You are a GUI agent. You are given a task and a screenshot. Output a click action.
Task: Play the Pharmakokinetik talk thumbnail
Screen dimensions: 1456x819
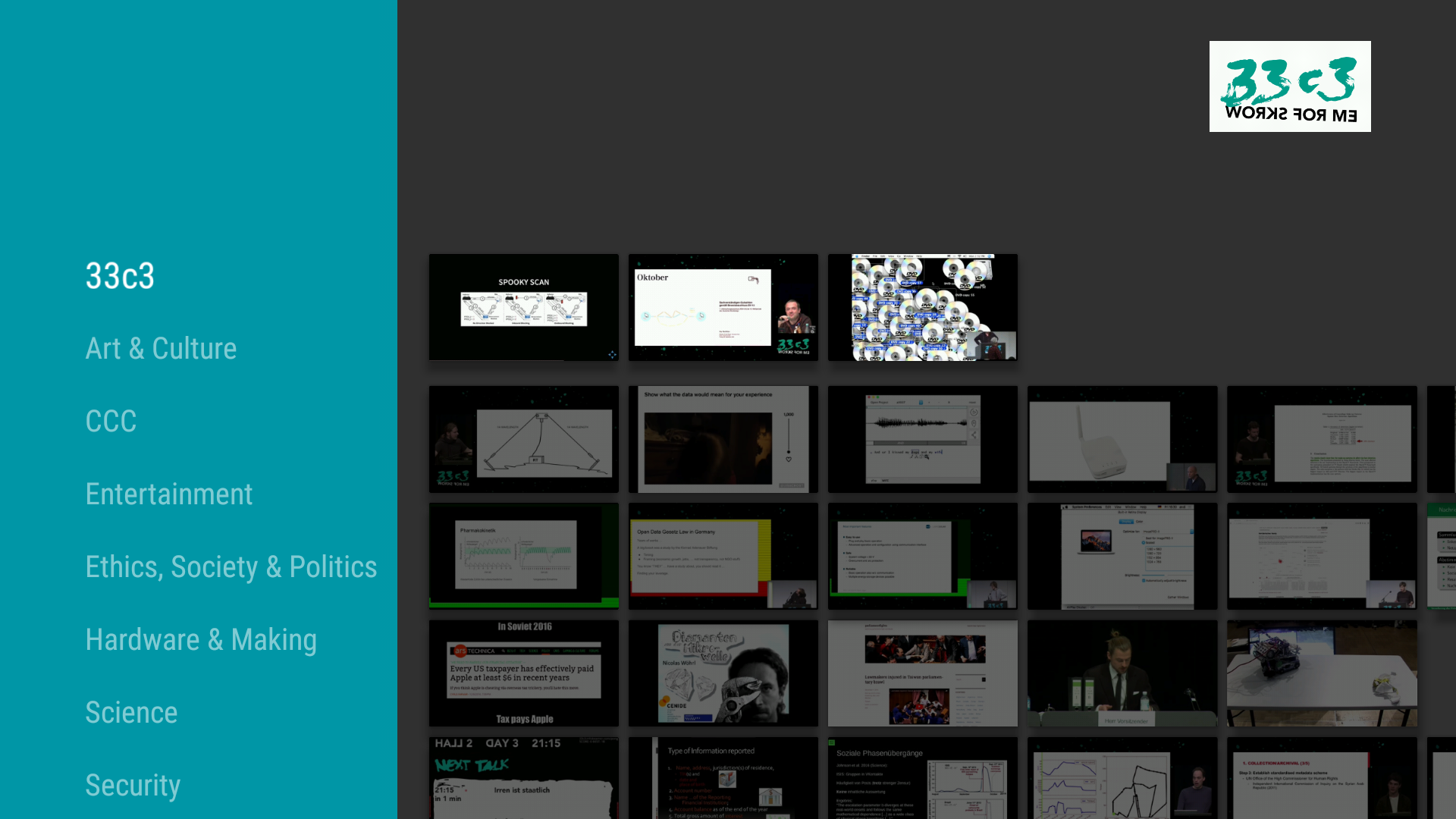523,556
